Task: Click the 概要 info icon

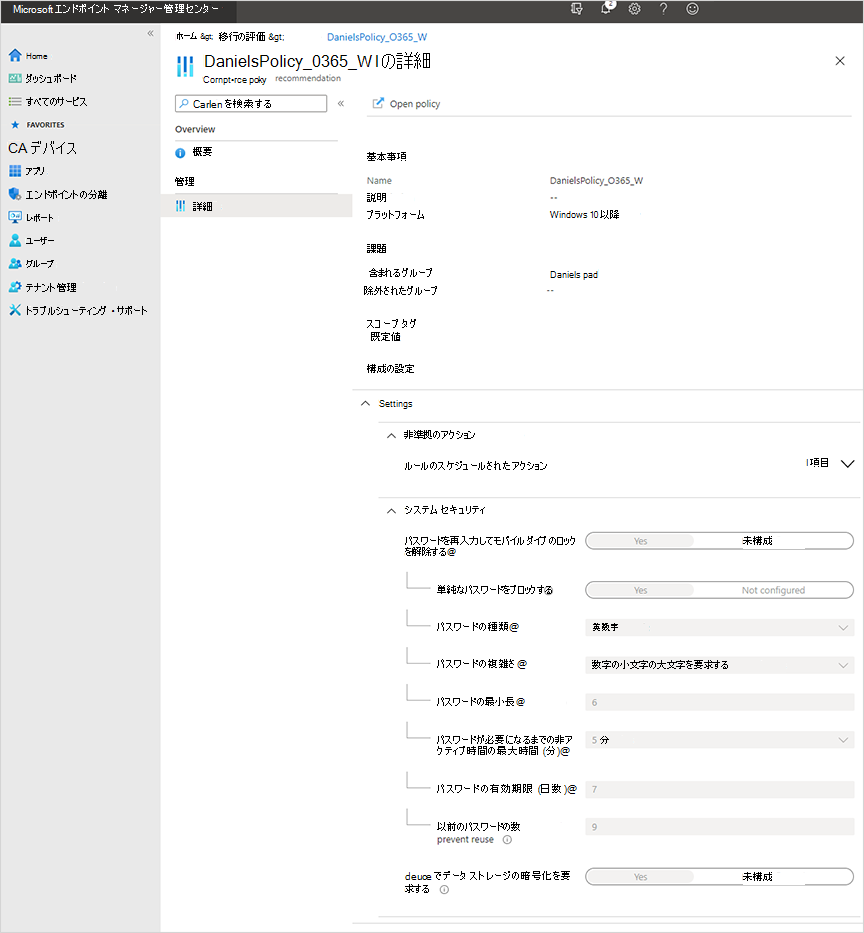Action: pyautogui.click(x=180, y=153)
